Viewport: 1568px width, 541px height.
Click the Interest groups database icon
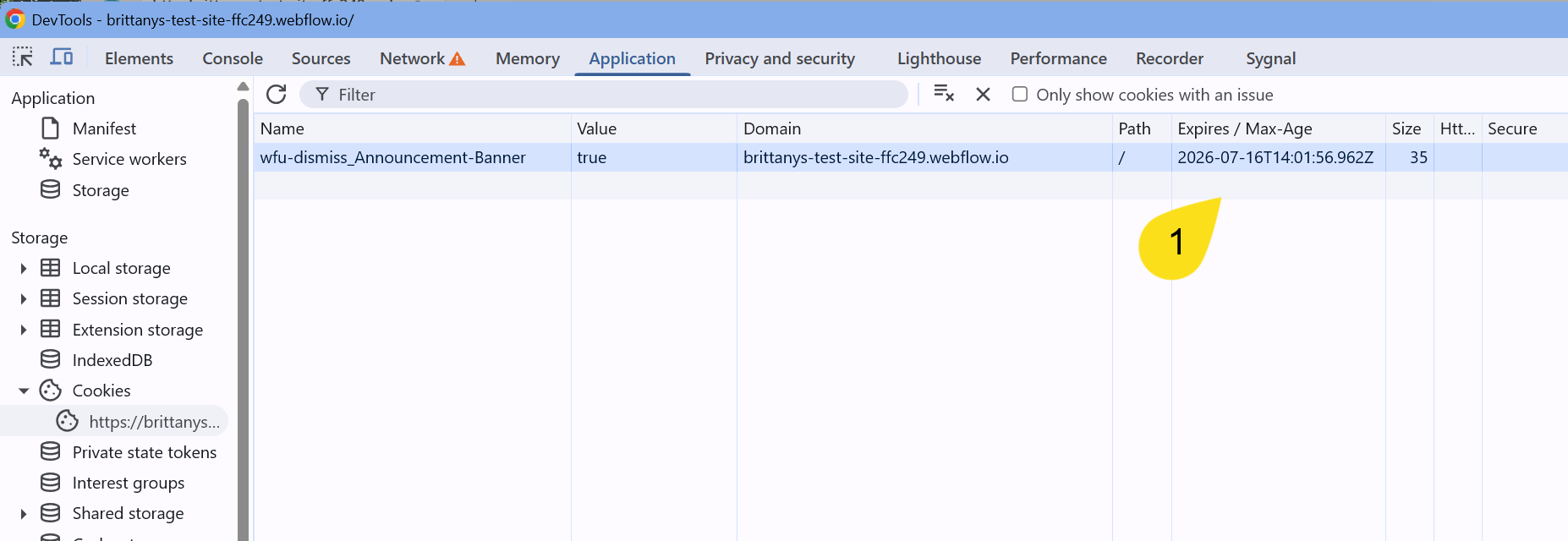click(x=51, y=482)
